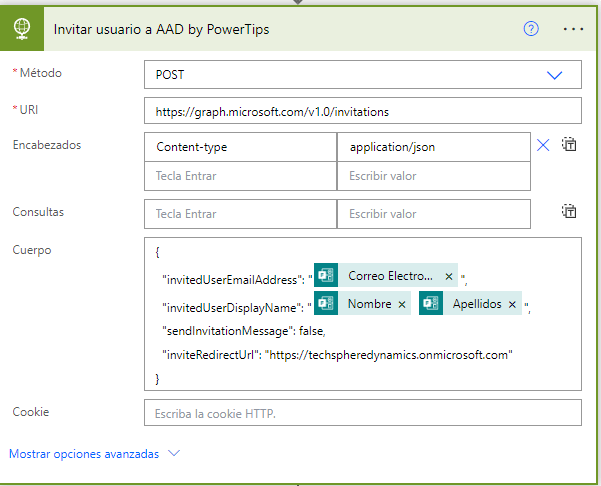
Task: Expand the Método dropdown
Action: (554, 75)
